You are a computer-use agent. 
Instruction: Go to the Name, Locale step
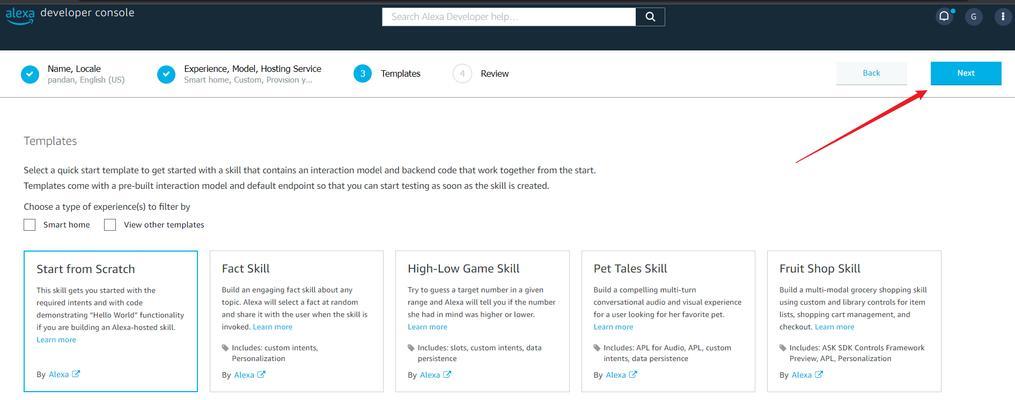(x=74, y=69)
